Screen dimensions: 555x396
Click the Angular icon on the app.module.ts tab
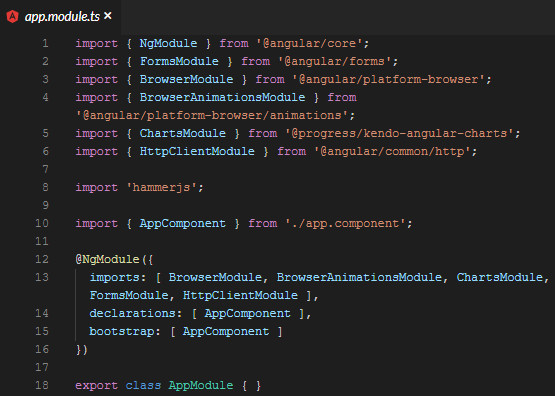[13, 17]
